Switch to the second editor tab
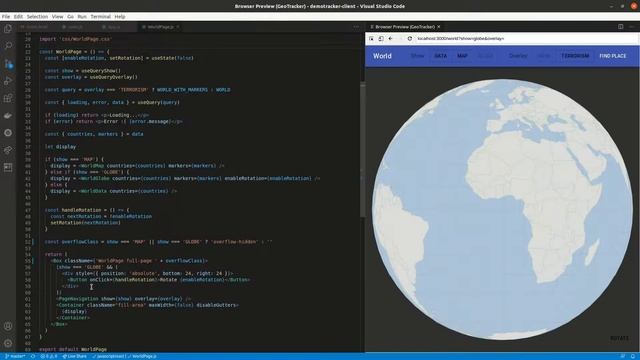This screenshot has width=640, height=360. [76, 27]
